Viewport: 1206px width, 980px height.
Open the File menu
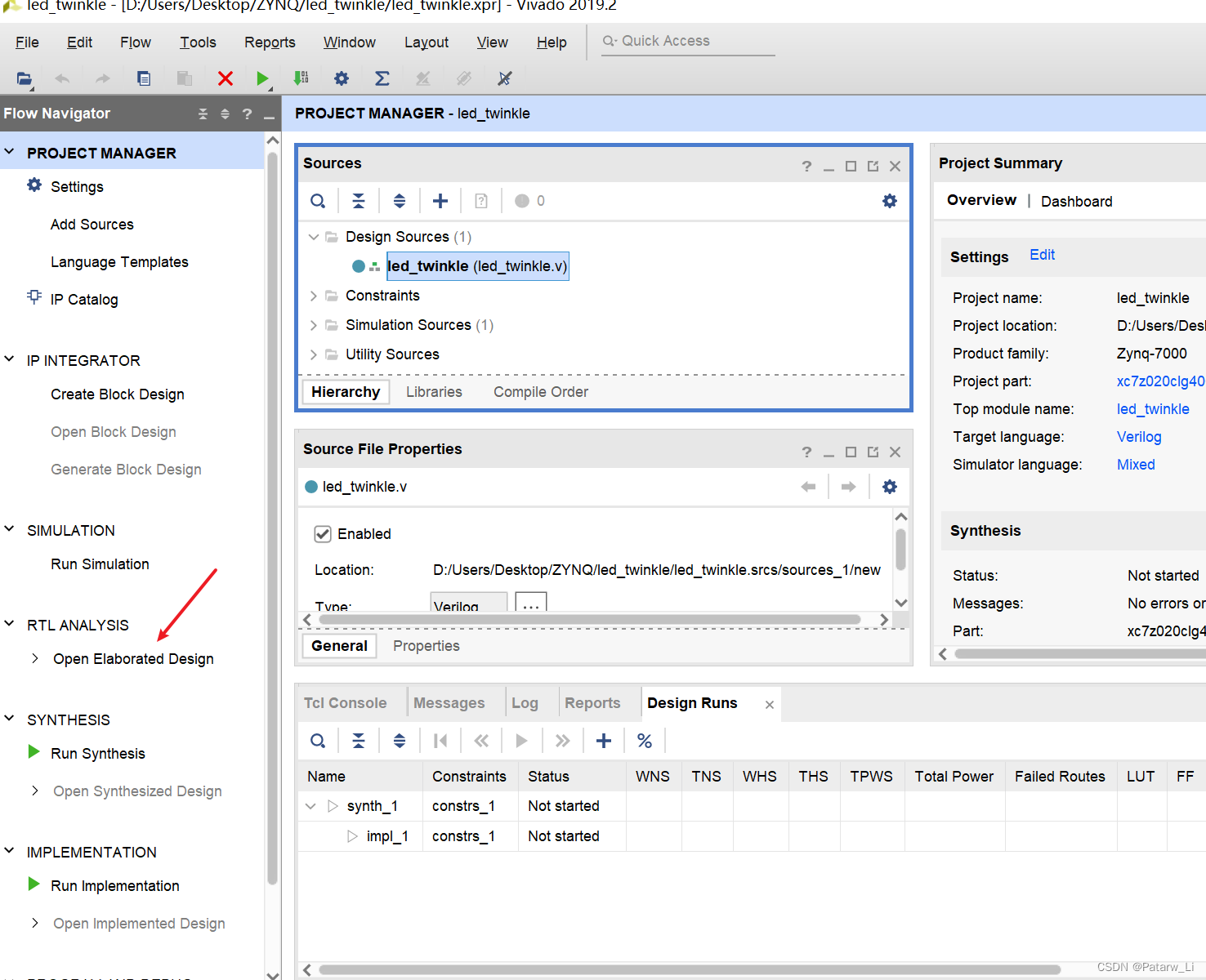coord(27,42)
